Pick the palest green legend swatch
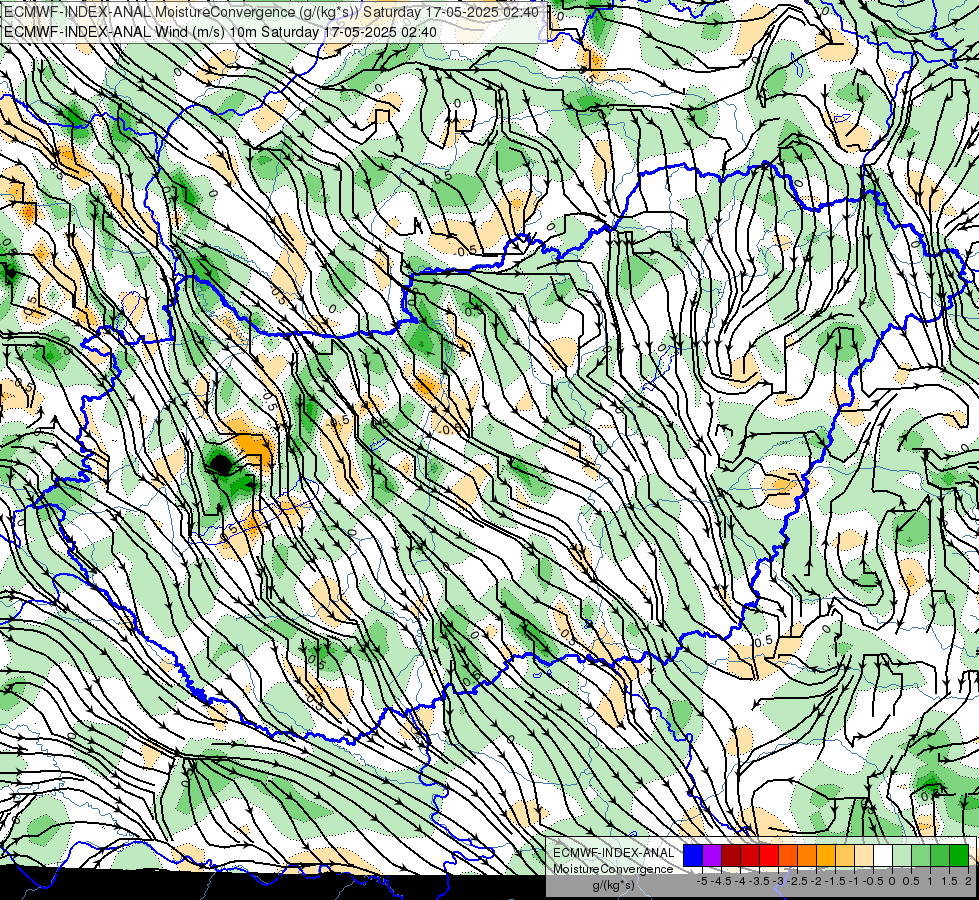 pyautogui.click(x=902, y=855)
